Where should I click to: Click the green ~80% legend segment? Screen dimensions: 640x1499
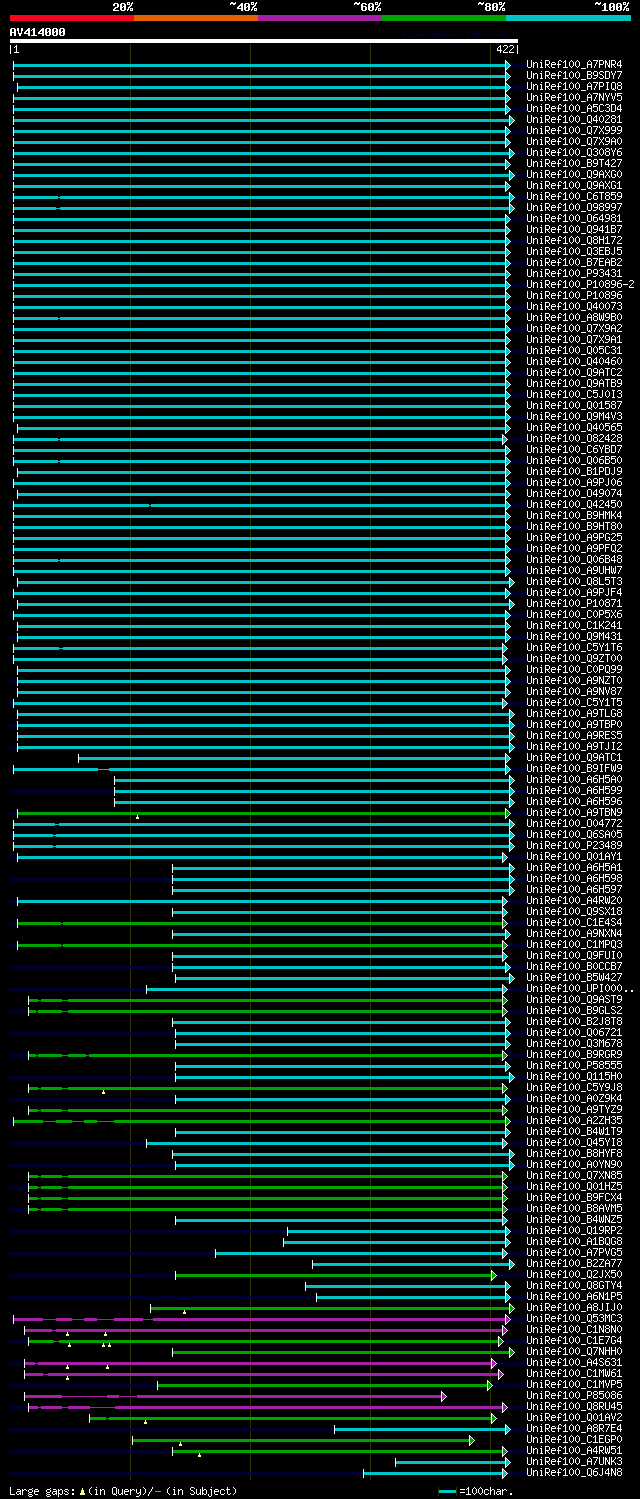(444, 17)
